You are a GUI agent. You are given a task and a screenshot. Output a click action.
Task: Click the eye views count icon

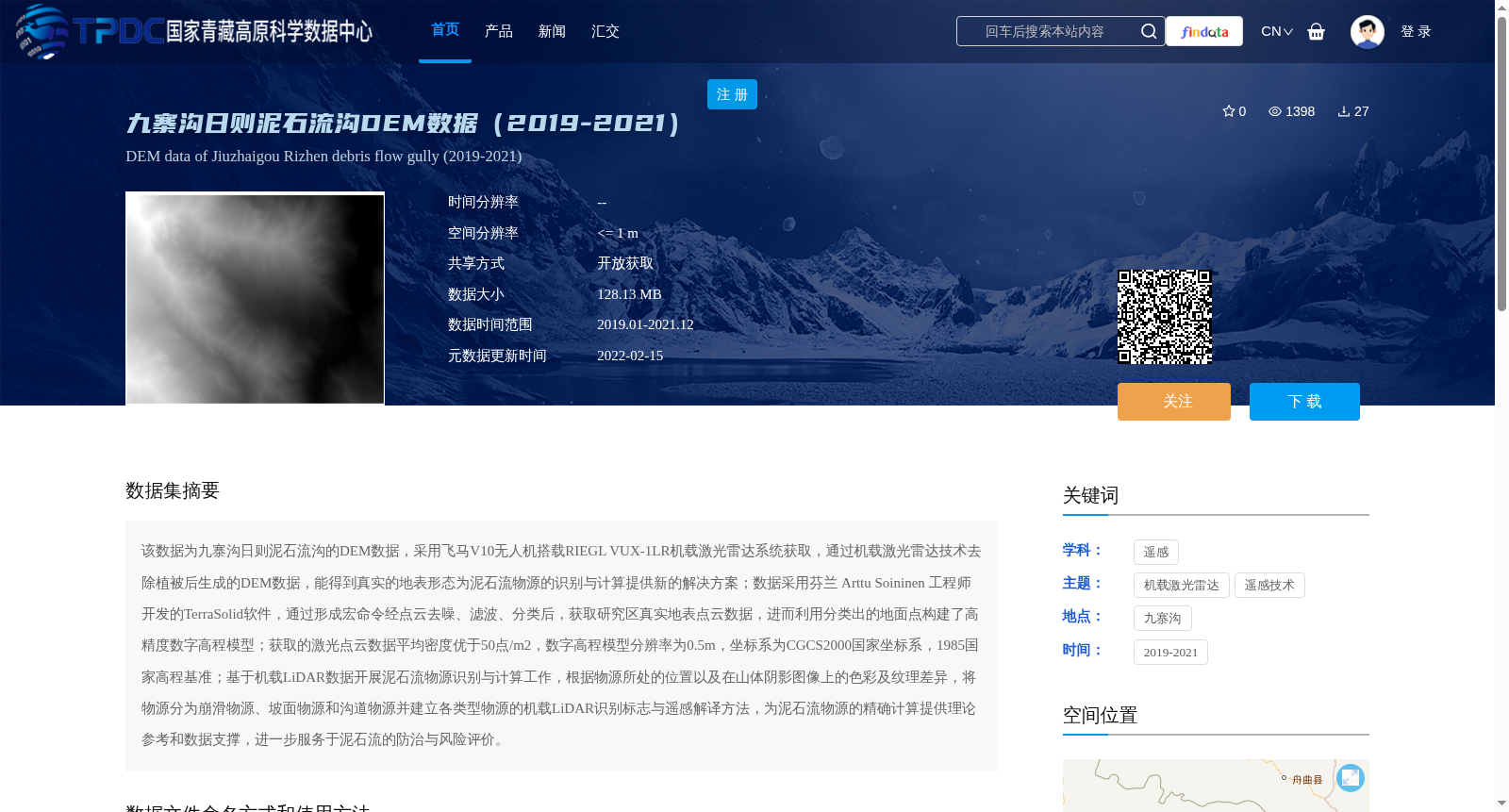(x=1275, y=111)
